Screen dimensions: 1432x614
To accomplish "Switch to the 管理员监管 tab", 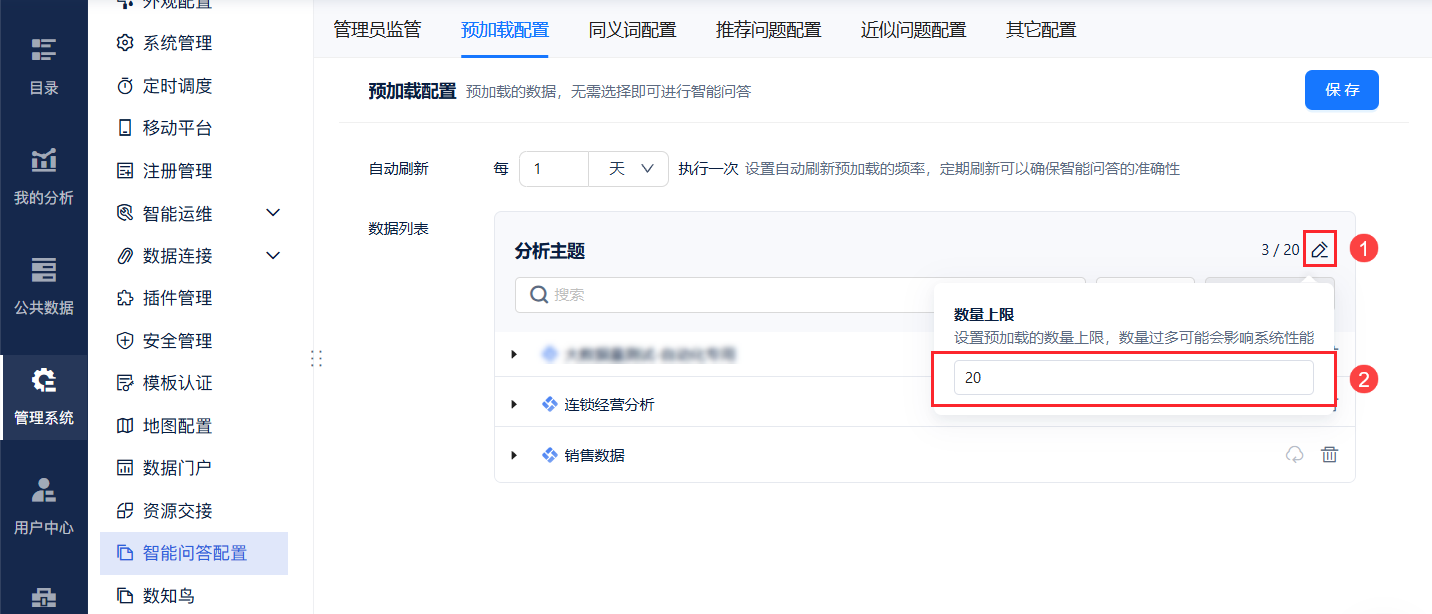I will (x=377, y=29).
